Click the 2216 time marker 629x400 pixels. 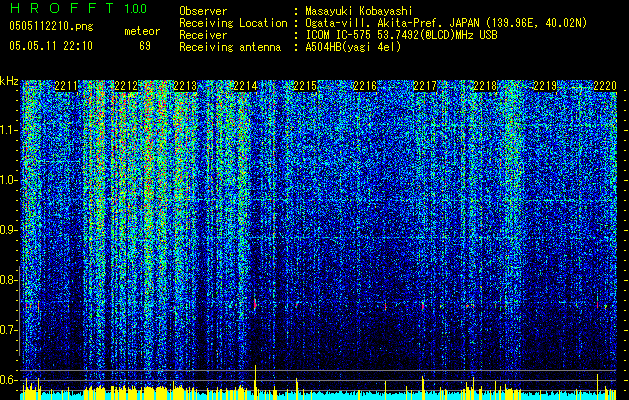click(x=365, y=86)
